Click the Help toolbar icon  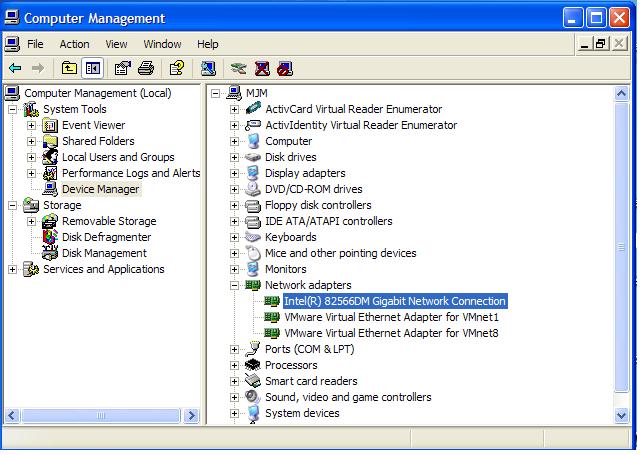click(177, 68)
